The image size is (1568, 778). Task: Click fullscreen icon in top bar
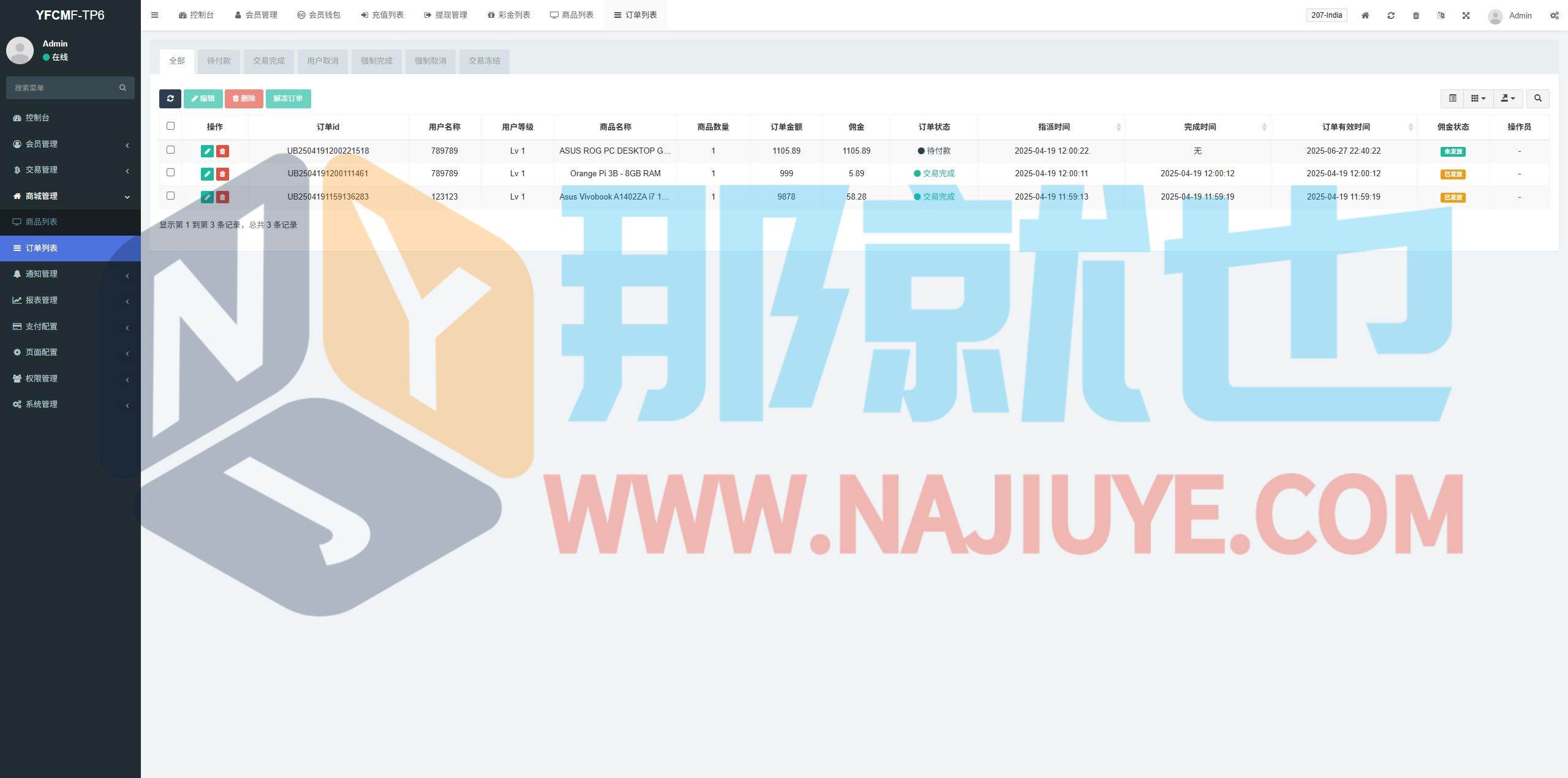click(1466, 15)
